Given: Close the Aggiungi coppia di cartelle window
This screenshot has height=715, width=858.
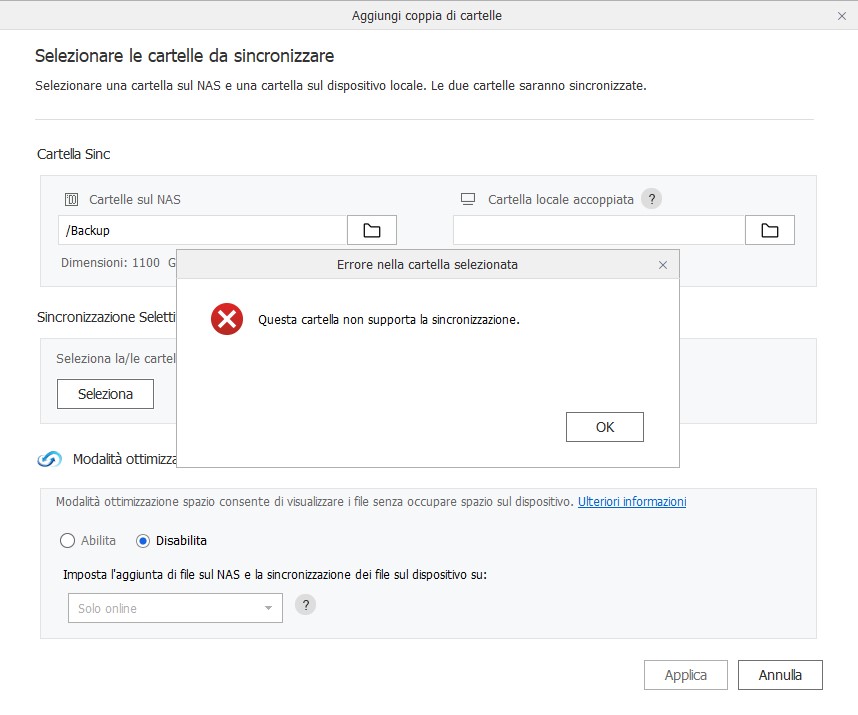Looking at the screenshot, I should [841, 16].
